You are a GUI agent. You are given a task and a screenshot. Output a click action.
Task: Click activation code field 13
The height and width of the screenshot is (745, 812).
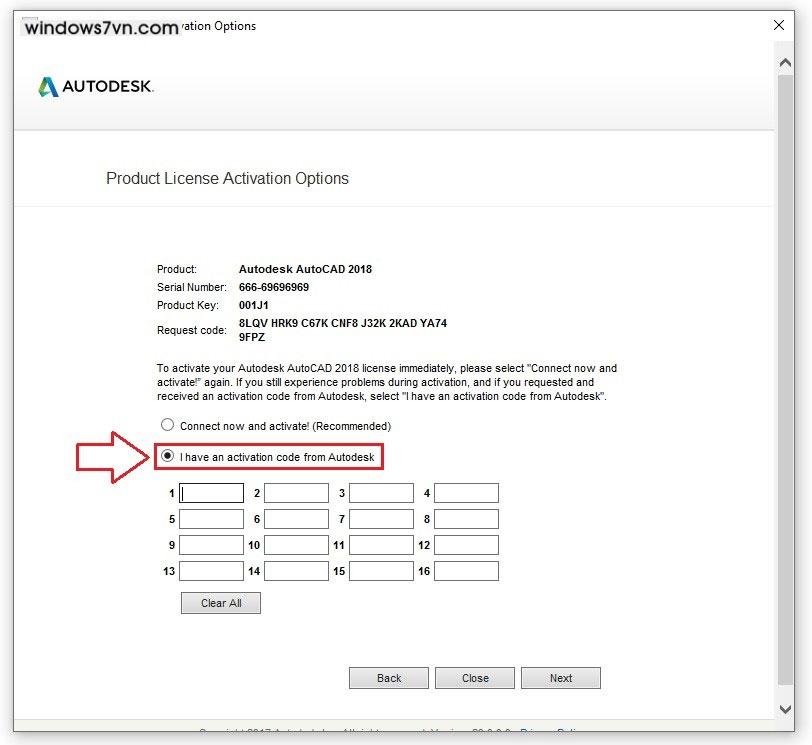point(211,570)
